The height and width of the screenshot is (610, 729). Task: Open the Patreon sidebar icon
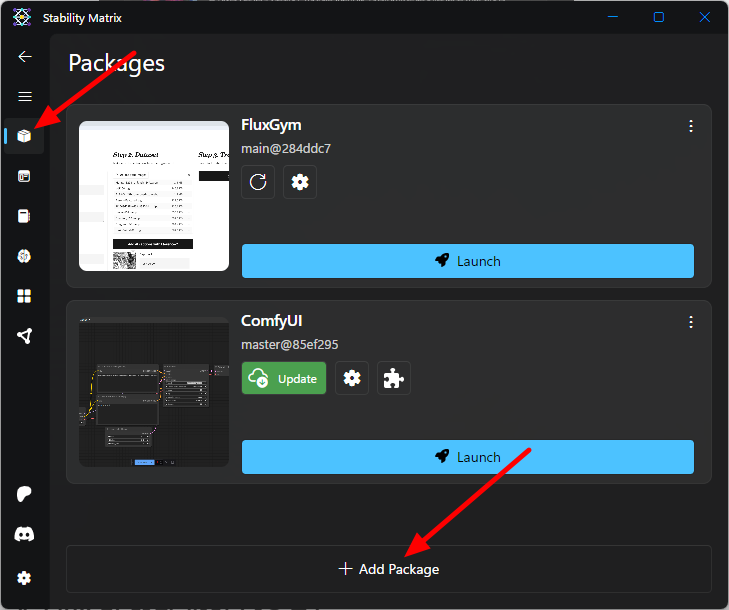coord(24,494)
